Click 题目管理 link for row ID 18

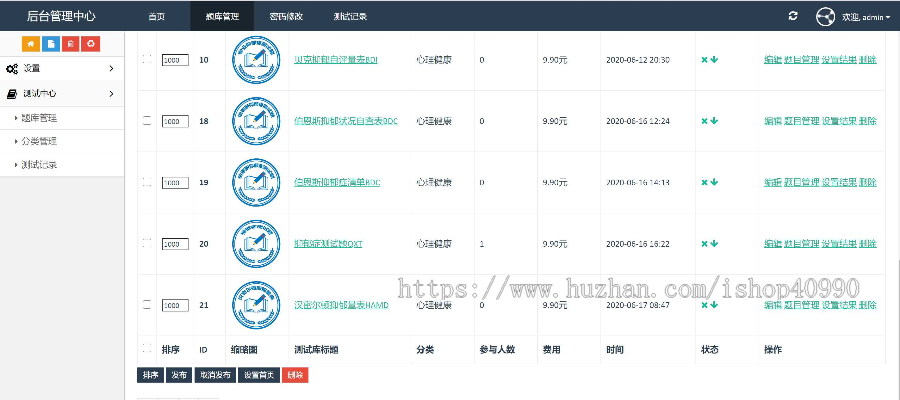tap(801, 121)
